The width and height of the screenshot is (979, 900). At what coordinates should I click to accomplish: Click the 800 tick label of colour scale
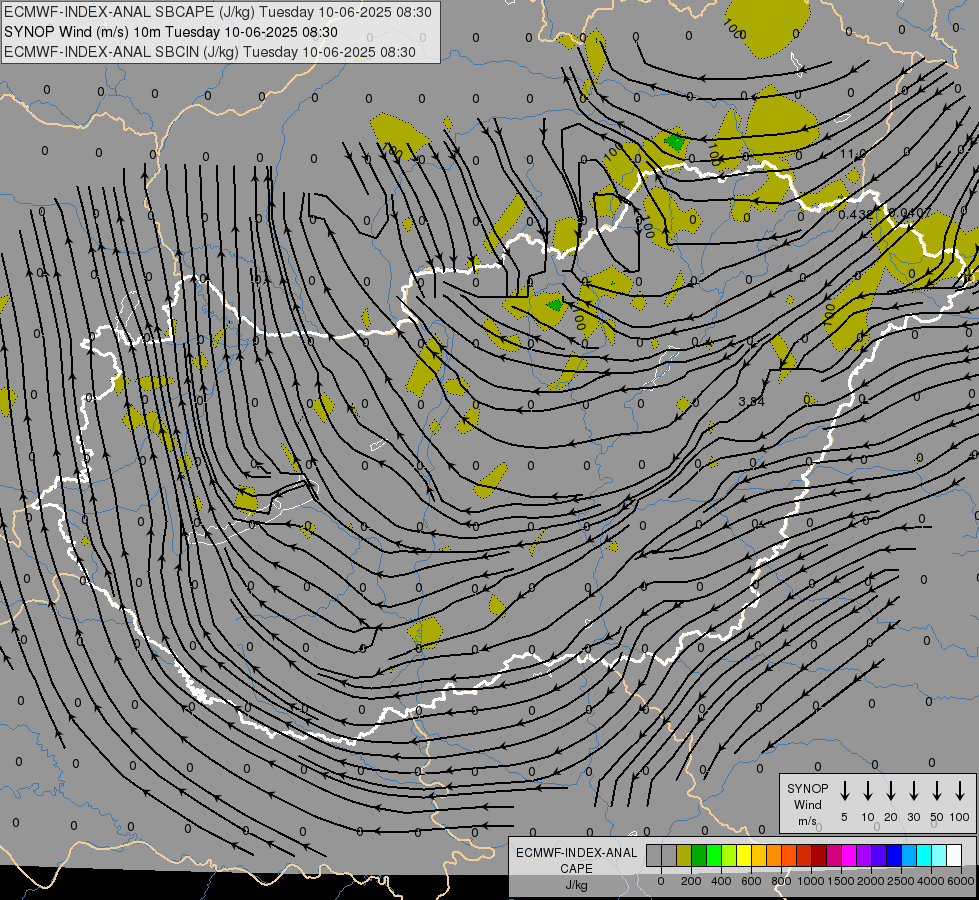pos(781,881)
